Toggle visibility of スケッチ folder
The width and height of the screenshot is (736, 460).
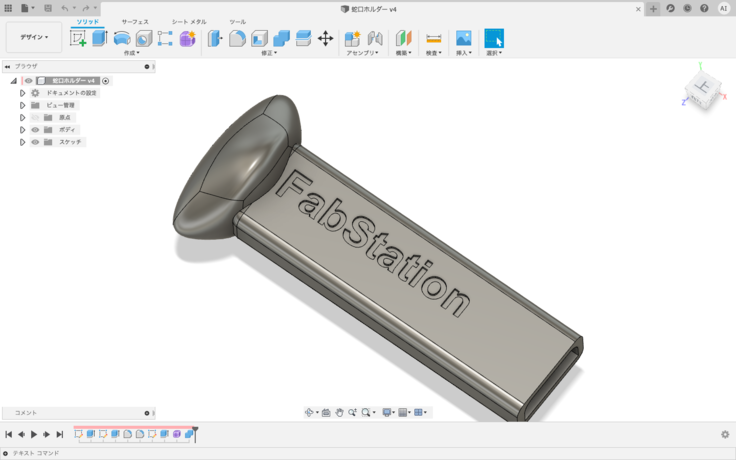(x=35, y=142)
